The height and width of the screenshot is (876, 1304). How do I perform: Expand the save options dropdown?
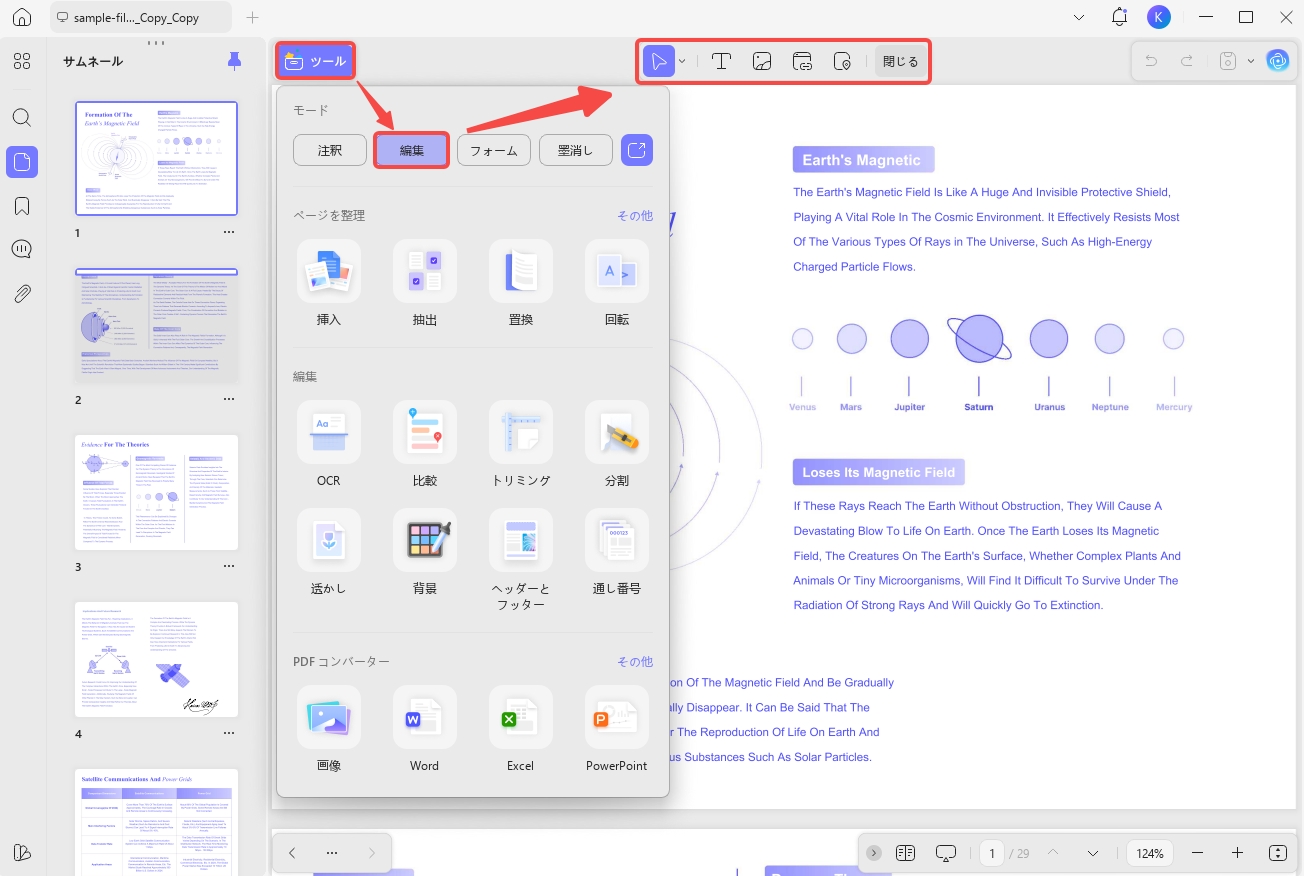click(1251, 61)
